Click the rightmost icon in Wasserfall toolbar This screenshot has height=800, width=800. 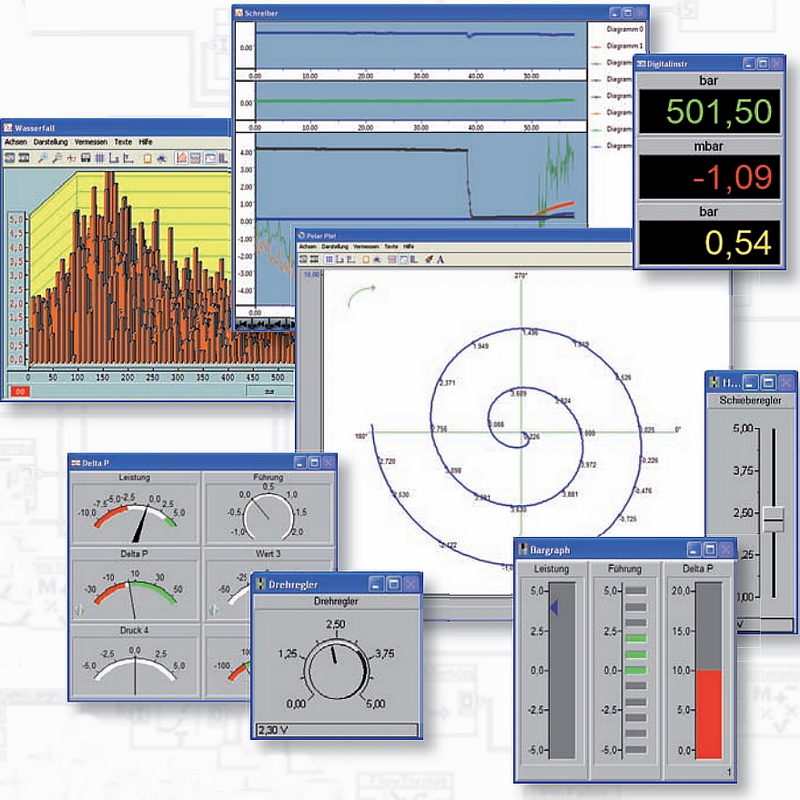tap(225, 158)
